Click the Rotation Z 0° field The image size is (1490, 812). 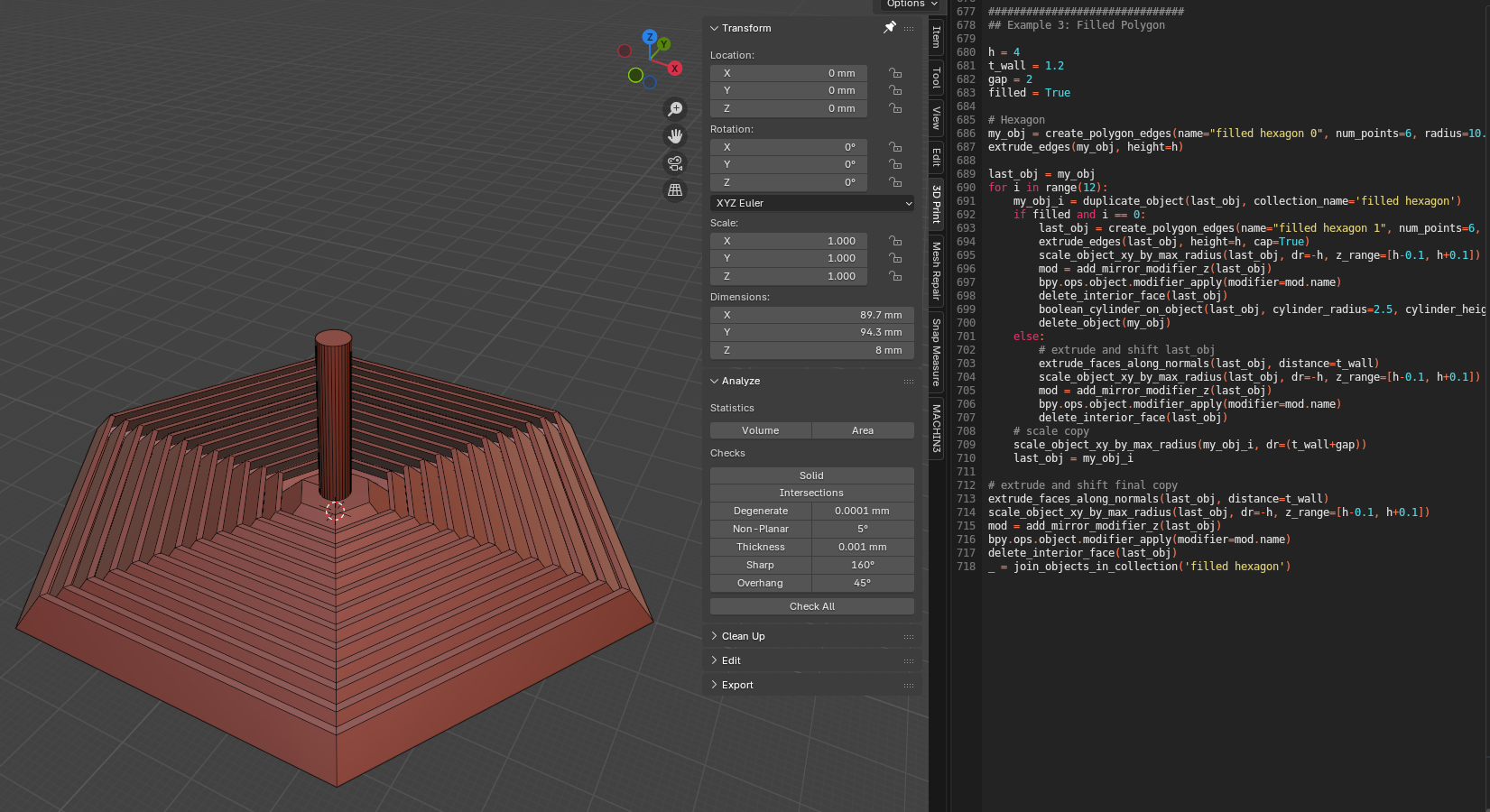(x=789, y=182)
